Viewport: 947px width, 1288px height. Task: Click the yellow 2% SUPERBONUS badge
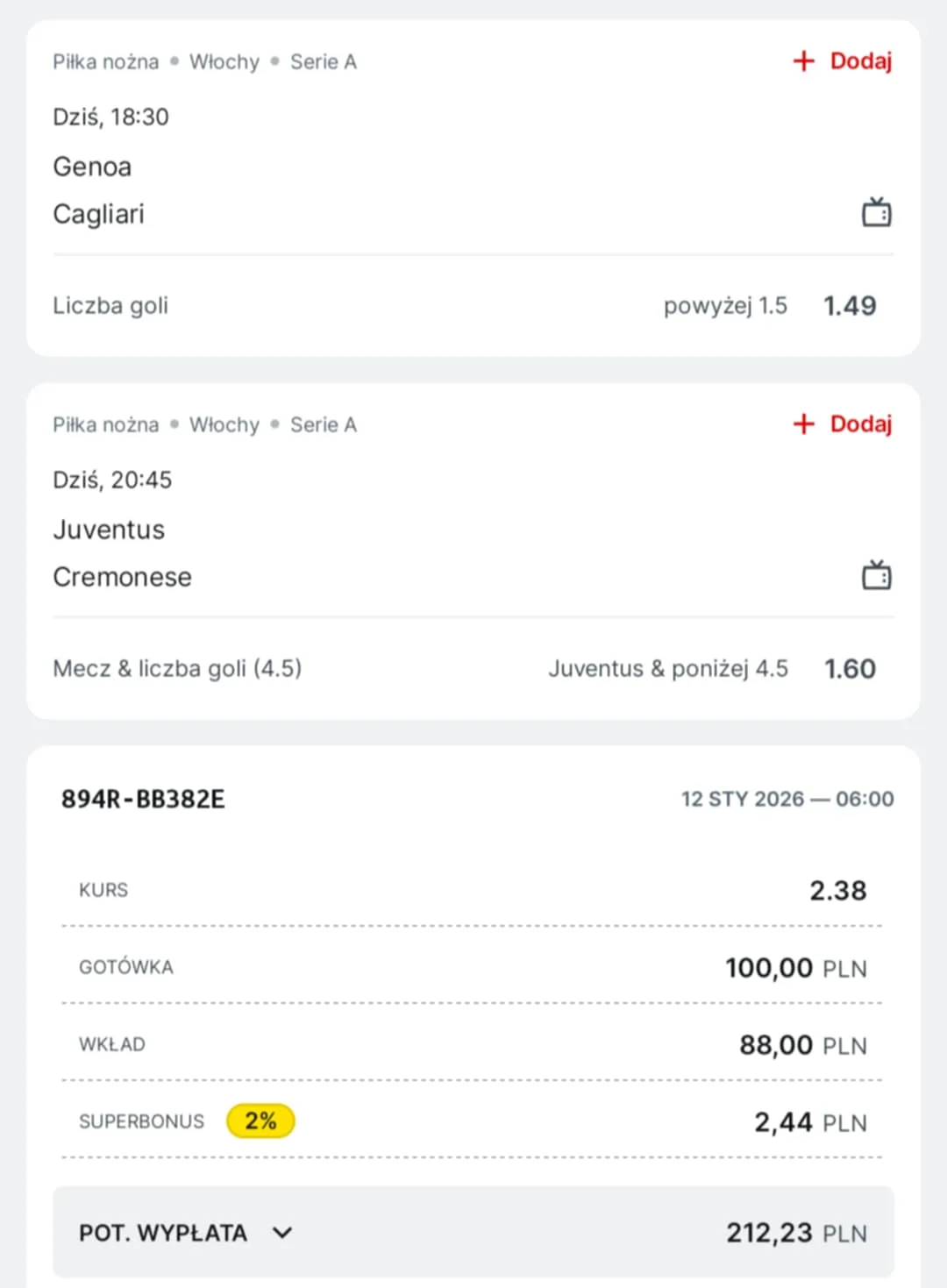(x=260, y=1121)
